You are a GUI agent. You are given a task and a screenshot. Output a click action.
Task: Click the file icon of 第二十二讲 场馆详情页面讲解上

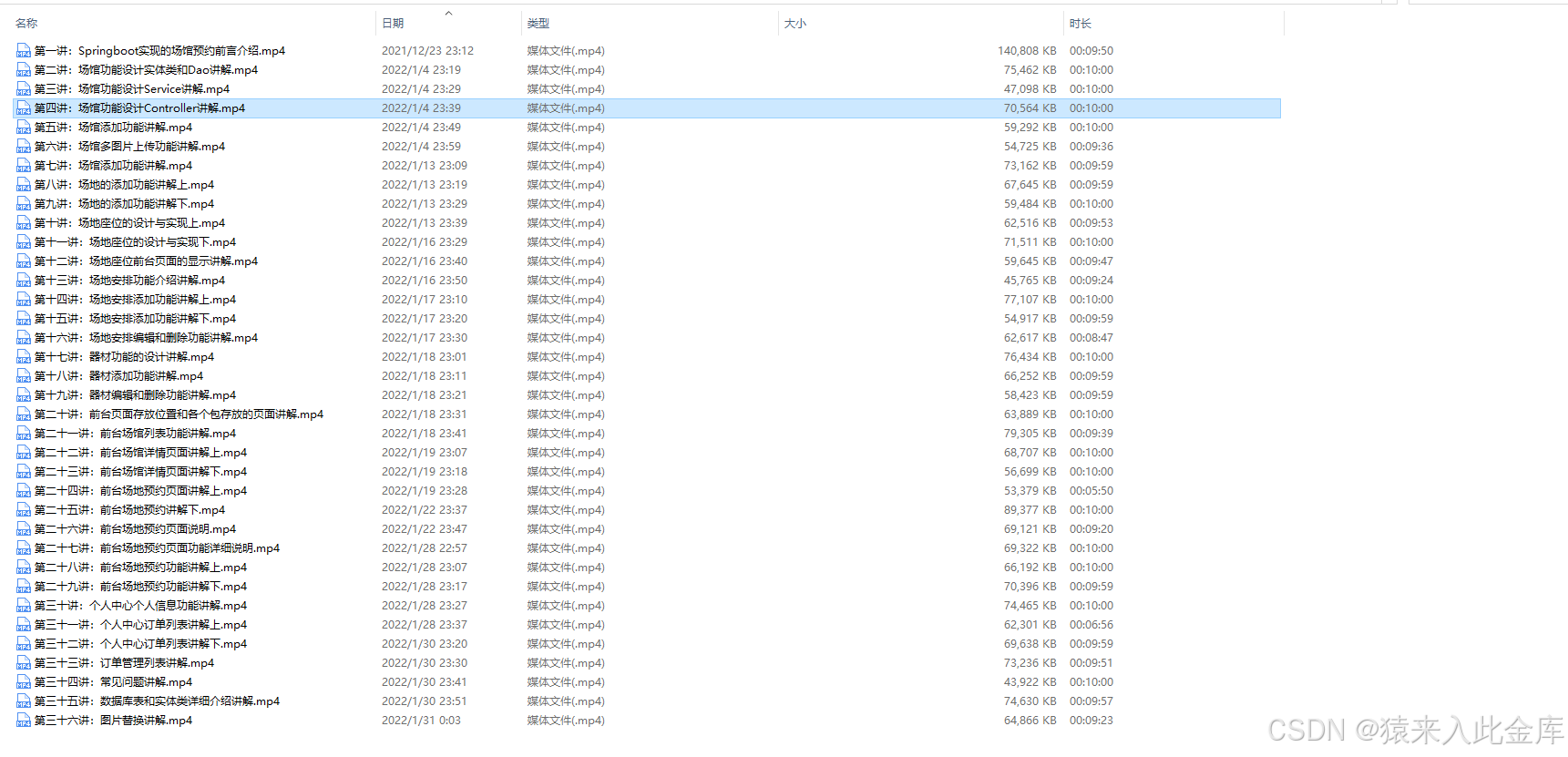point(24,453)
